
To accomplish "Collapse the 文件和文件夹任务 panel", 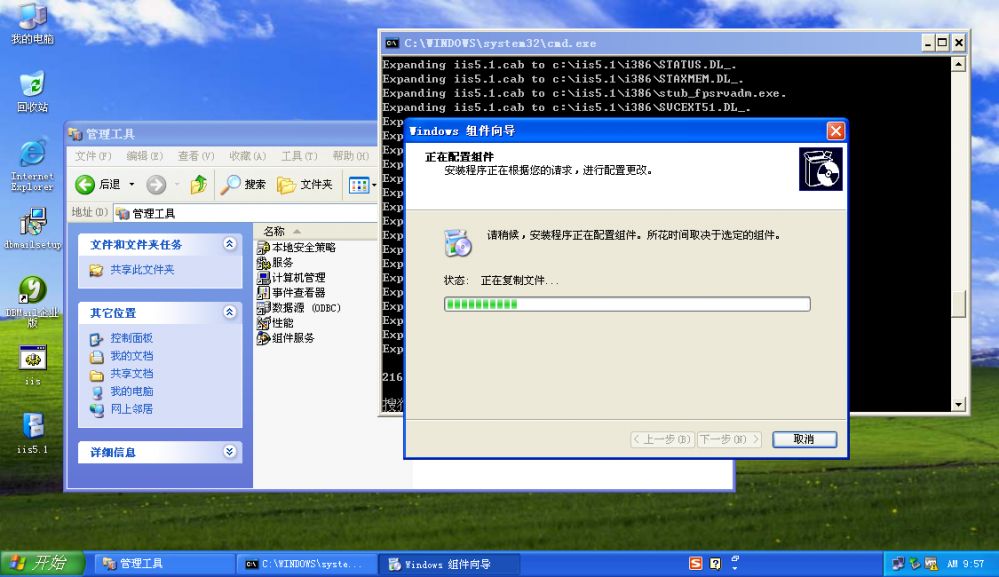I will click(x=229, y=244).
